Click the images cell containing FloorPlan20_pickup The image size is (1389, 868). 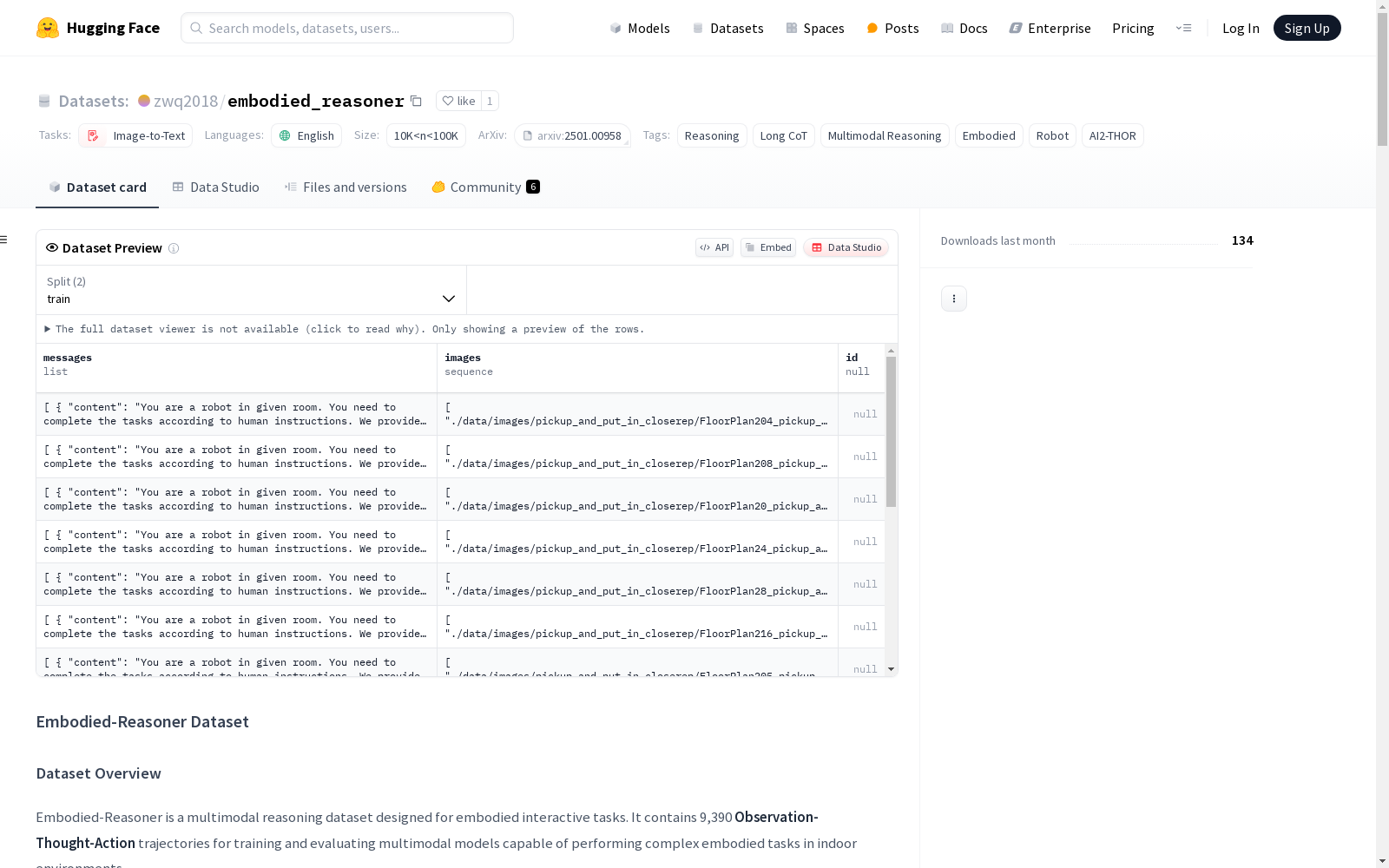click(637, 499)
